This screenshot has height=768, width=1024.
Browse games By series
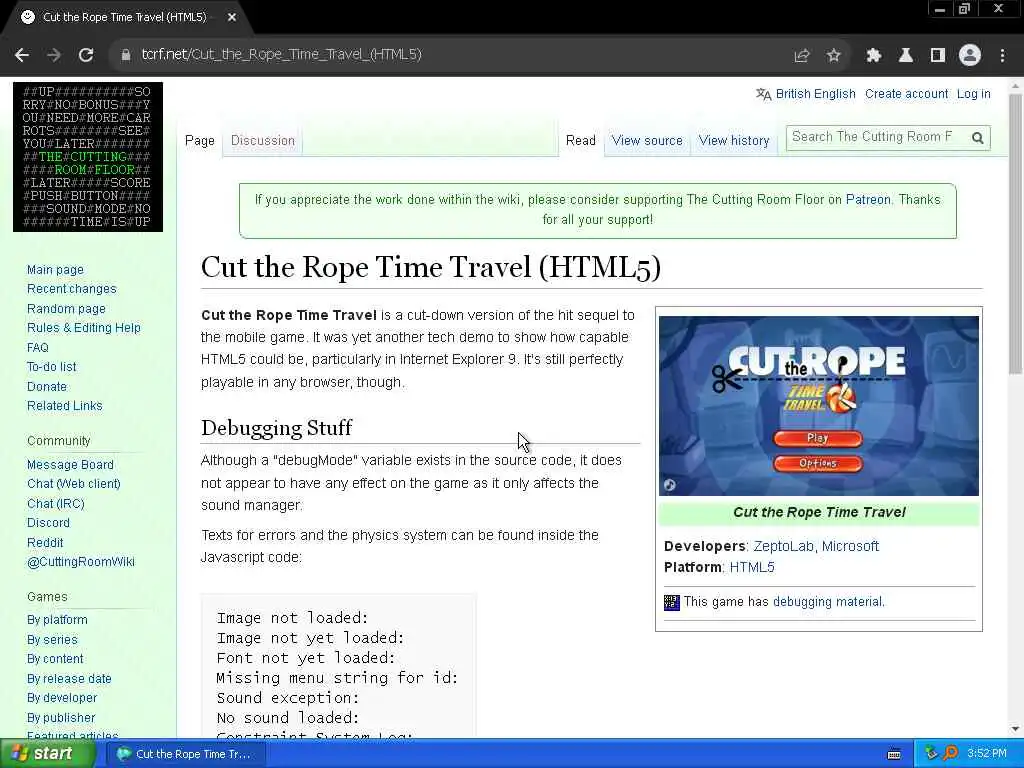(52, 639)
